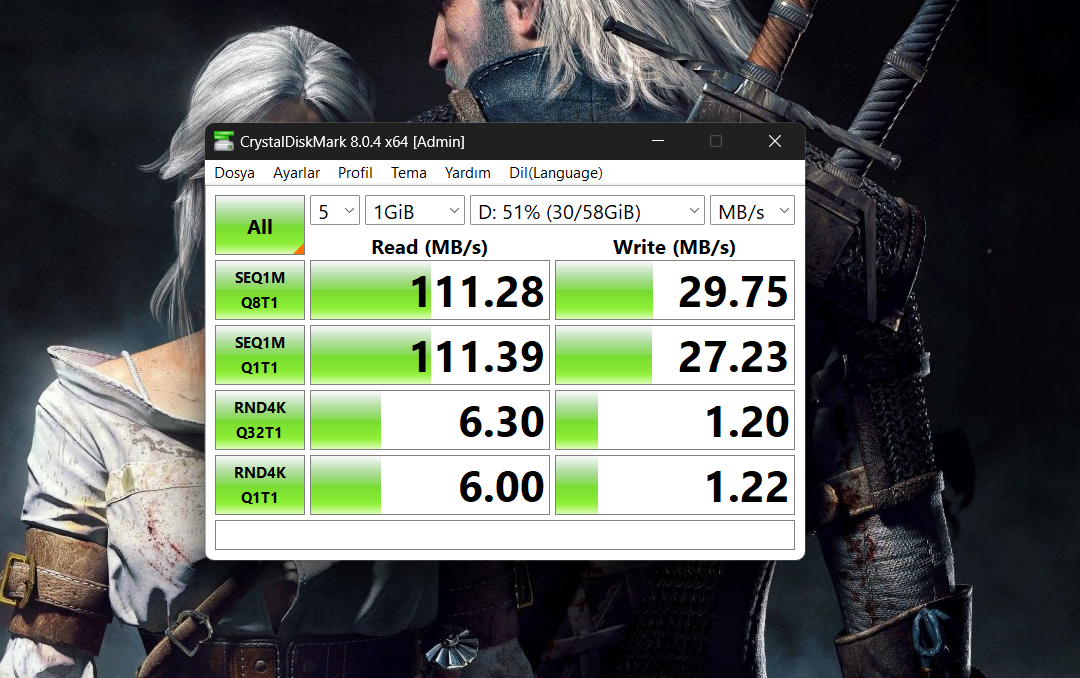Click the RND4K Q1T1 write value 1.22
Viewport: 1080px width, 678px height.
pyautogui.click(x=675, y=485)
